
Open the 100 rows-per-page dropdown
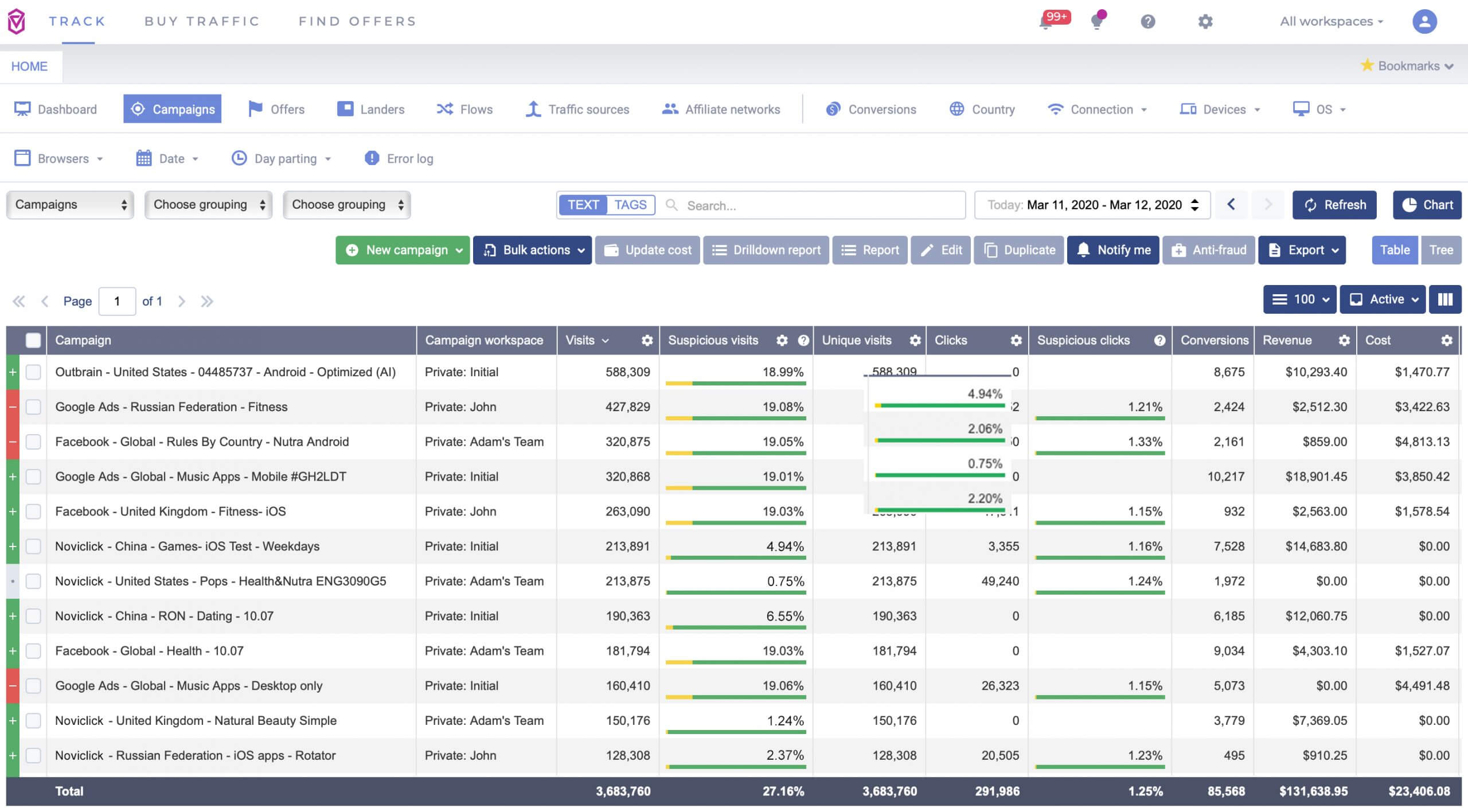pyautogui.click(x=1299, y=299)
